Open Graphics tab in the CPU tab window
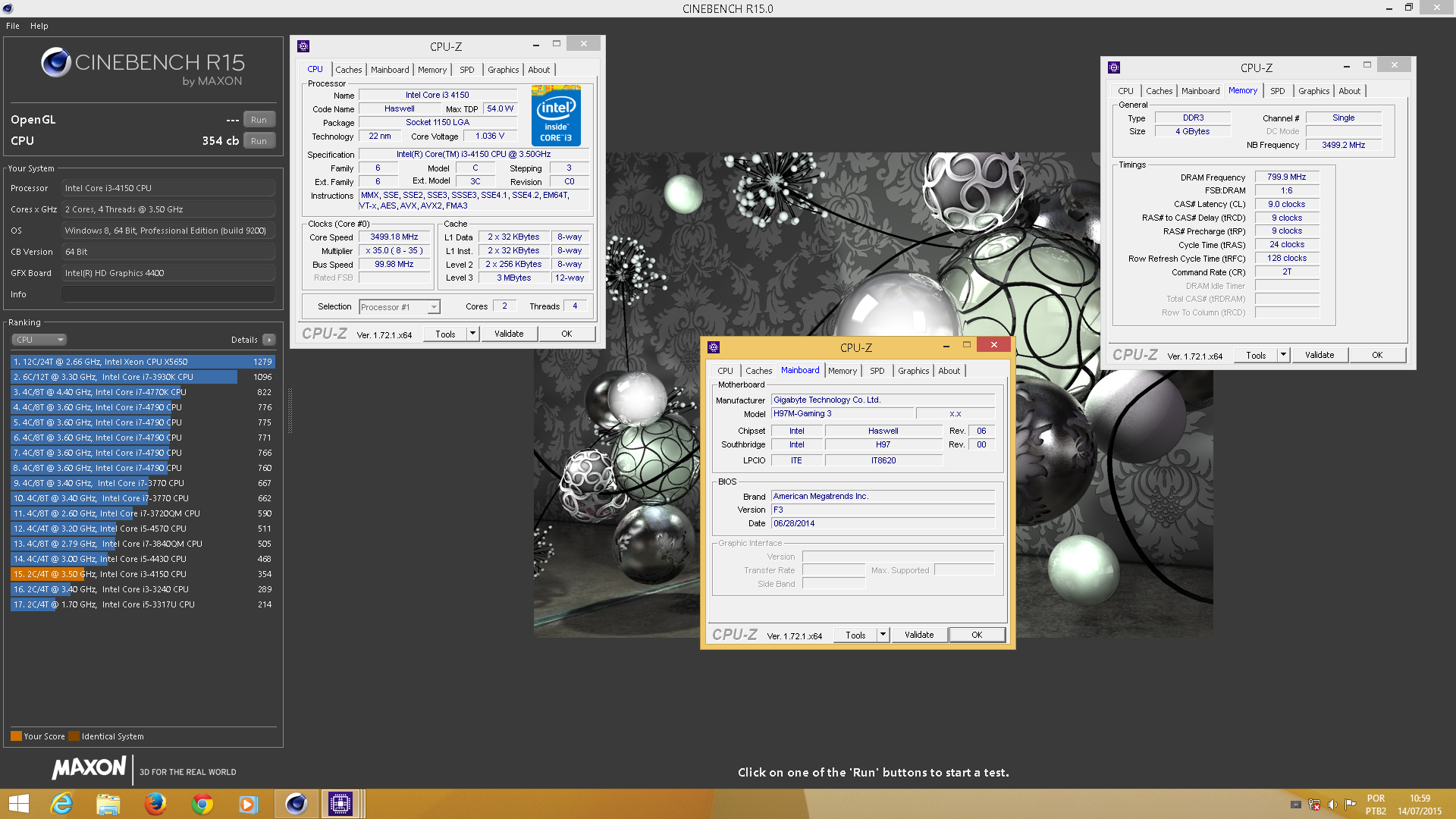This screenshot has height=819, width=1456. point(504,70)
